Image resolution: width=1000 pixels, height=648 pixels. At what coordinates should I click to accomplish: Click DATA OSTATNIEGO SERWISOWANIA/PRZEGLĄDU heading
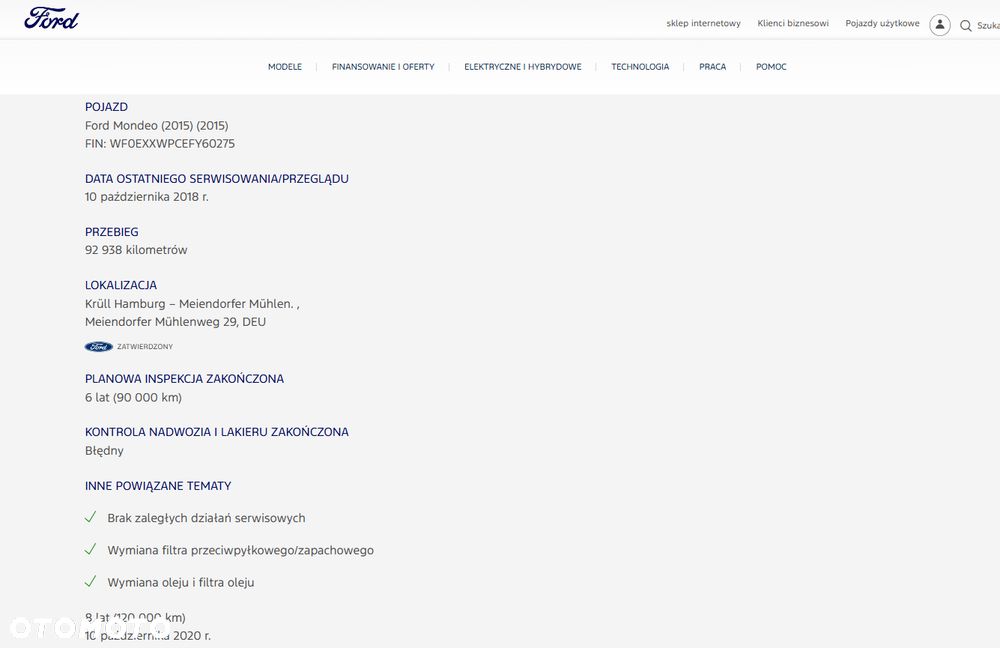(x=217, y=179)
